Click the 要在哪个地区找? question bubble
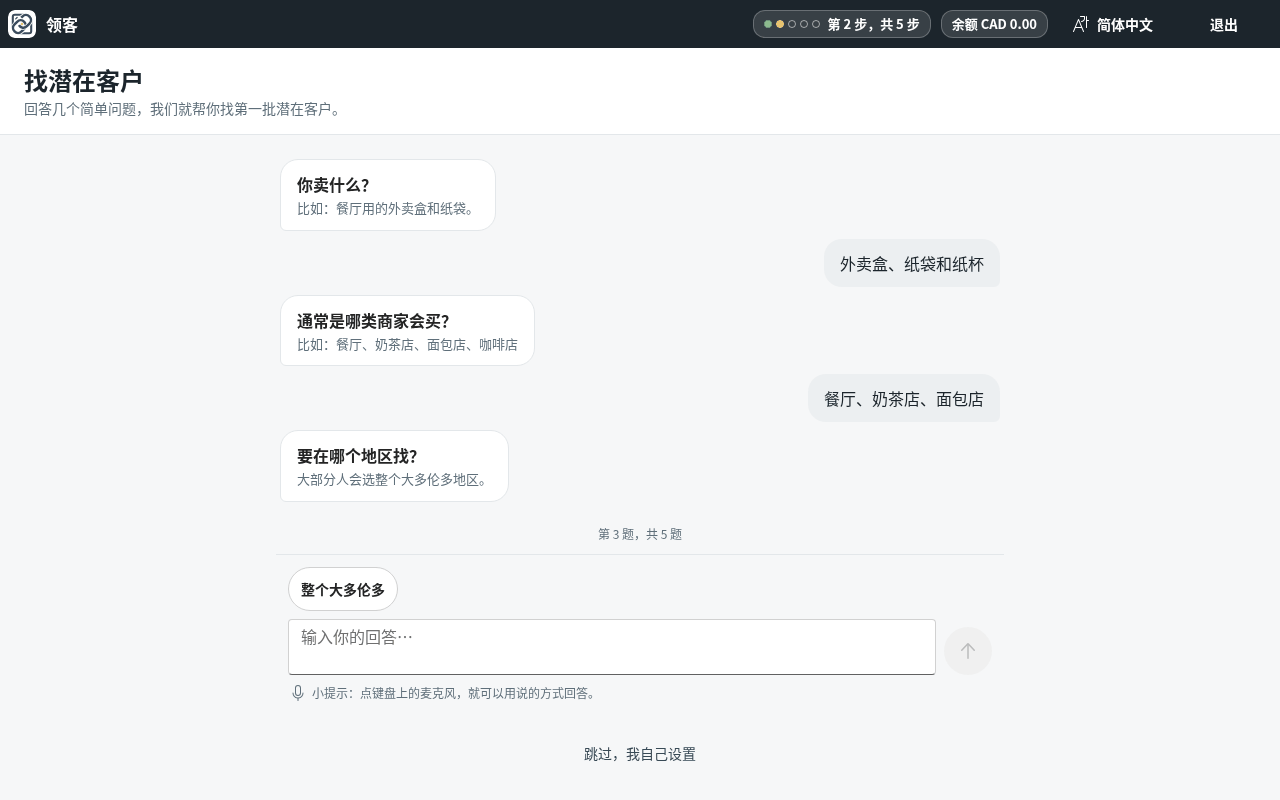1280x800 pixels. tap(394, 466)
